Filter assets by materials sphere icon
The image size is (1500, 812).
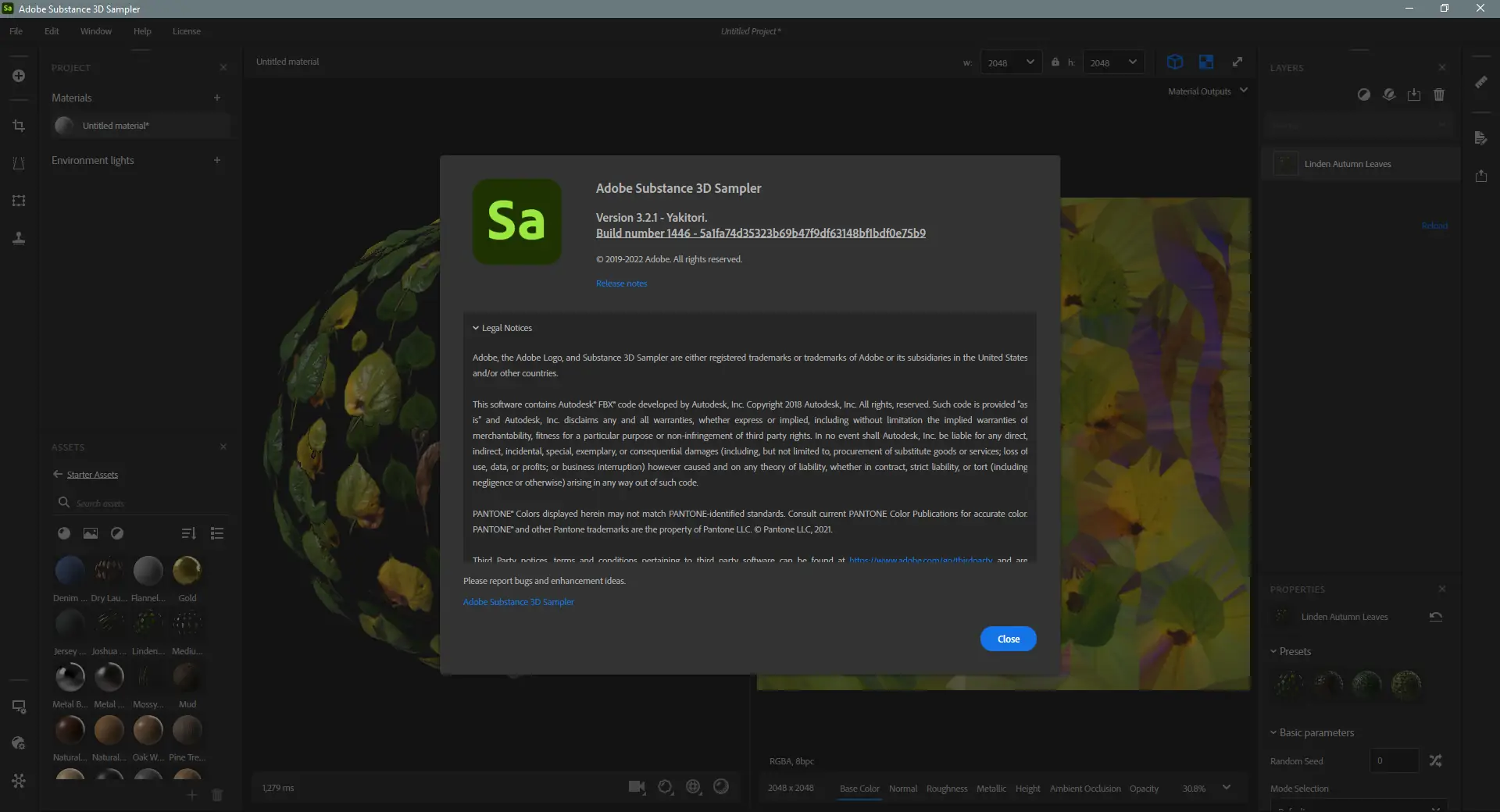click(x=64, y=533)
